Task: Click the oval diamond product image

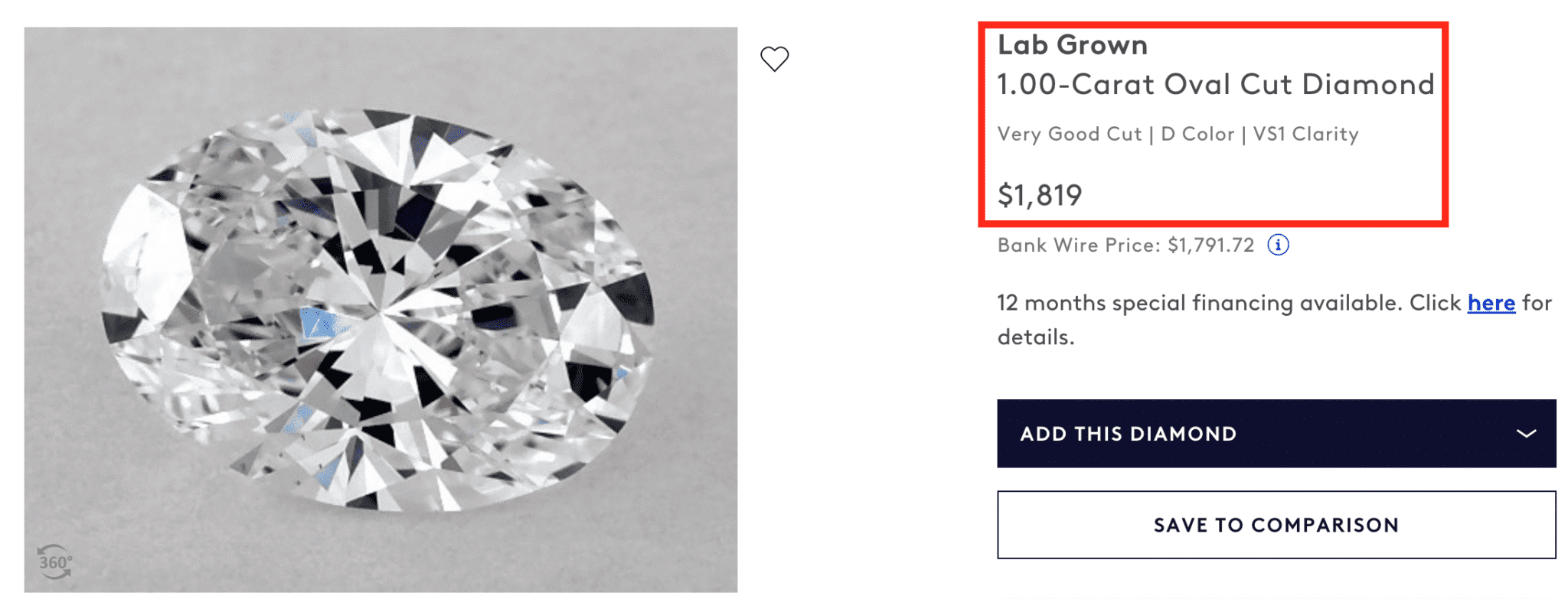Action: 381,310
